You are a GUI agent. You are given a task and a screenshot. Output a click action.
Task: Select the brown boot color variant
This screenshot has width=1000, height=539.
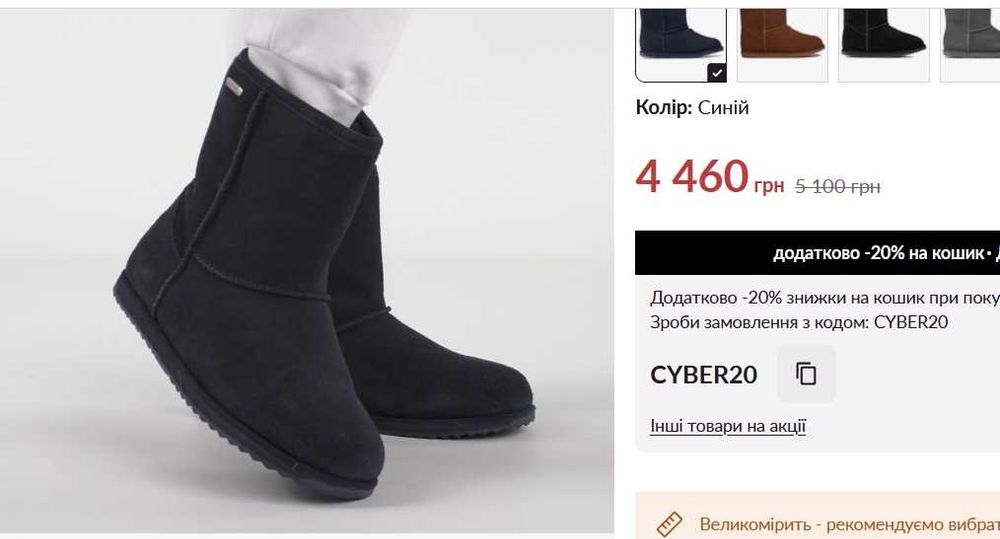[x=782, y=45]
